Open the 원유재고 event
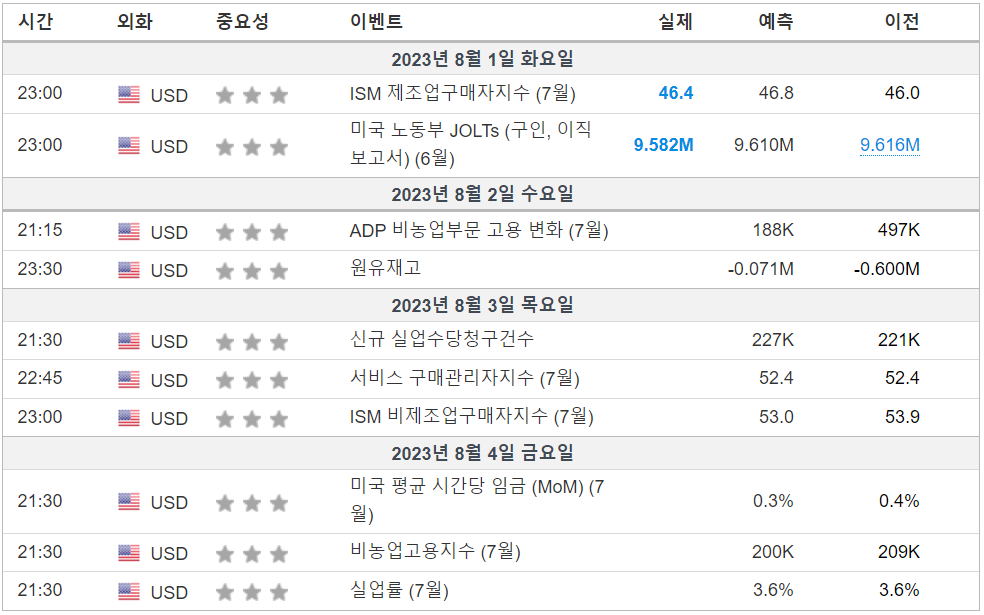Screen dimensions: 984x615 [385, 268]
